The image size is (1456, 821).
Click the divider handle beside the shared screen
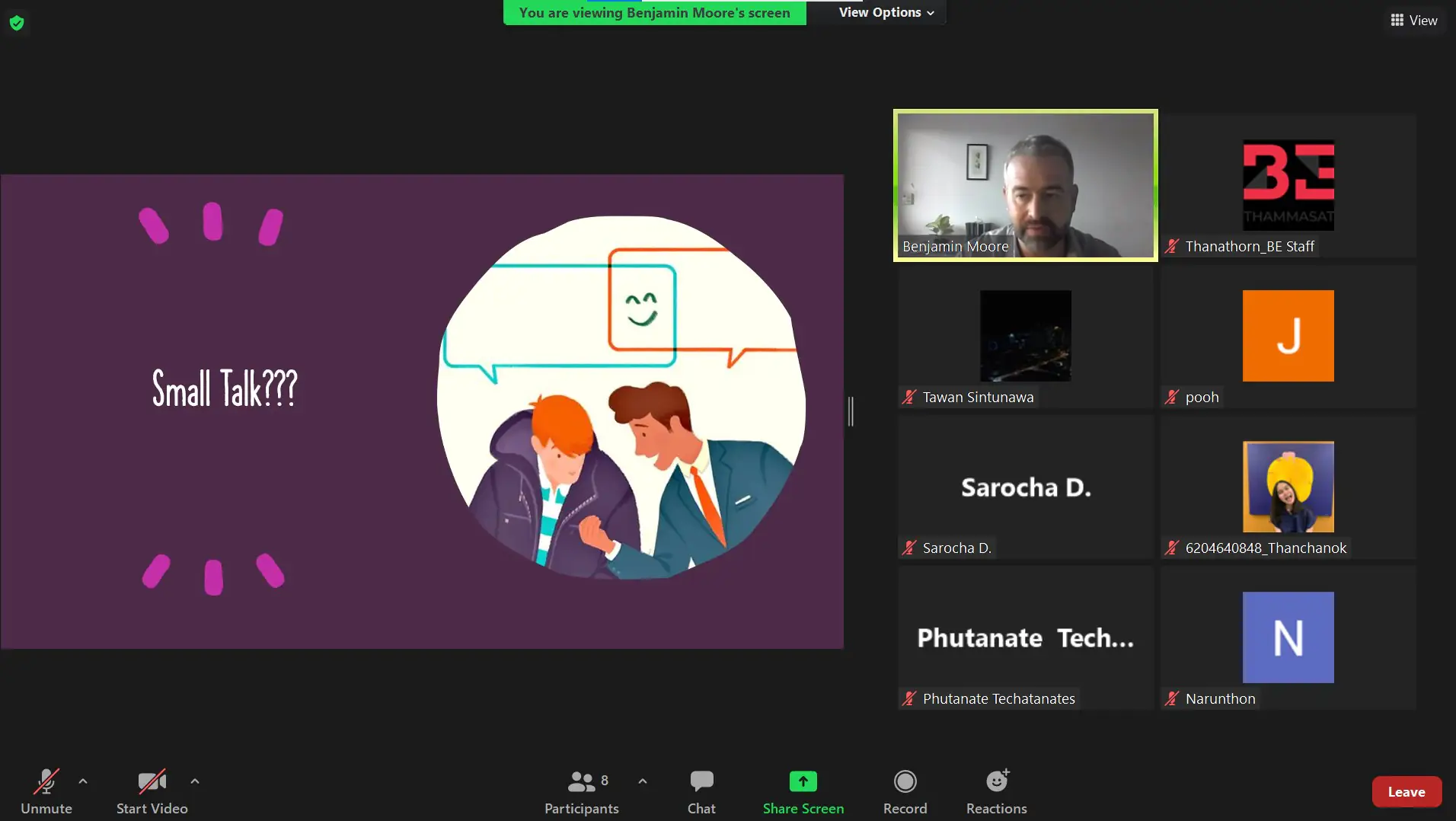pos(851,411)
